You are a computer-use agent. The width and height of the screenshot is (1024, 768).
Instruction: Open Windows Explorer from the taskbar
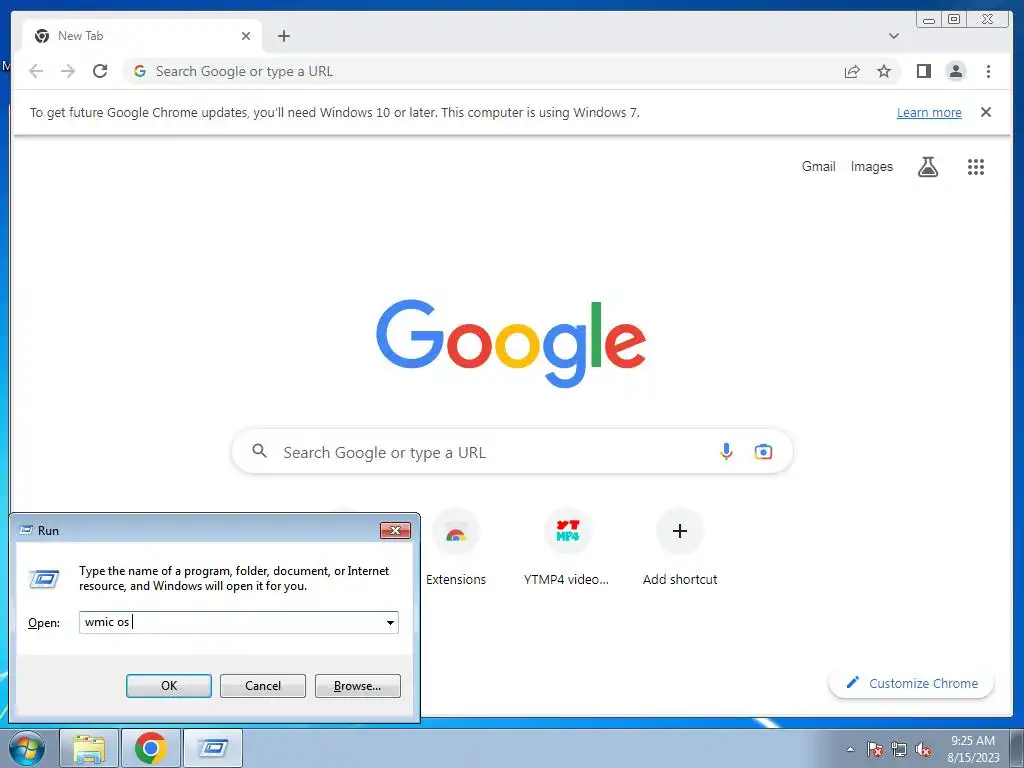[89, 748]
